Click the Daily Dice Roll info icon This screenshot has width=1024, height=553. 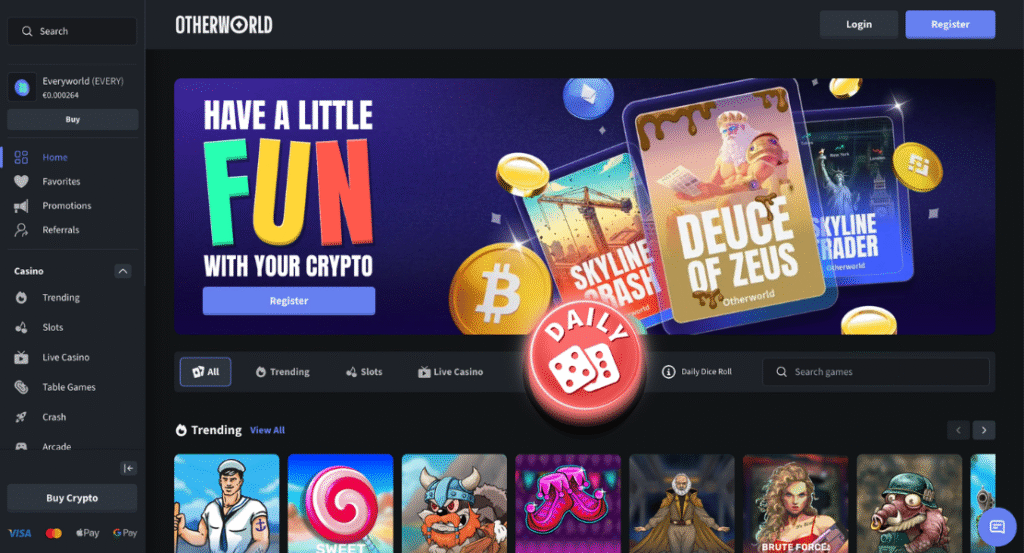[x=668, y=371]
